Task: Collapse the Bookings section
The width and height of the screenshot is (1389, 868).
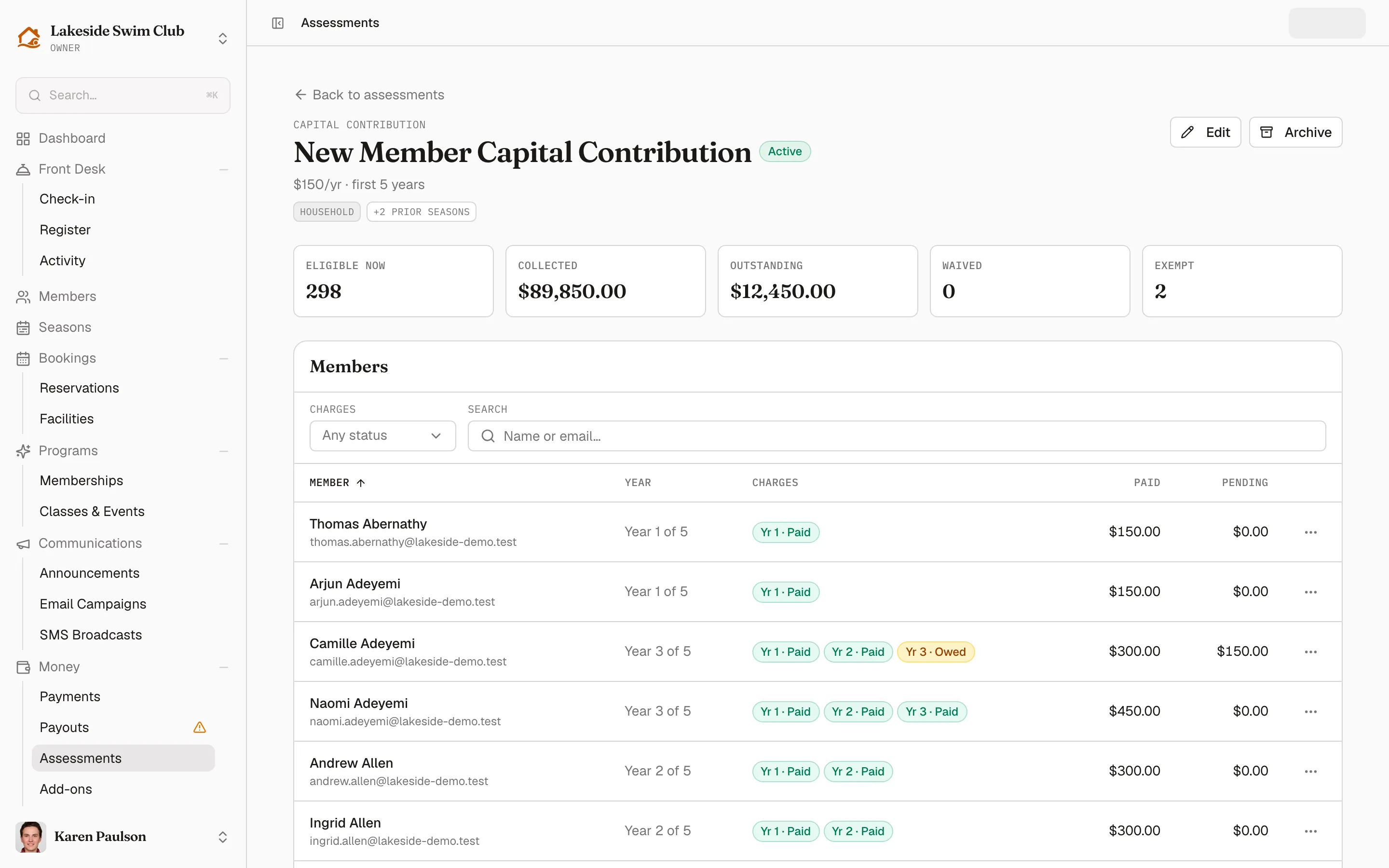Action: point(224,358)
